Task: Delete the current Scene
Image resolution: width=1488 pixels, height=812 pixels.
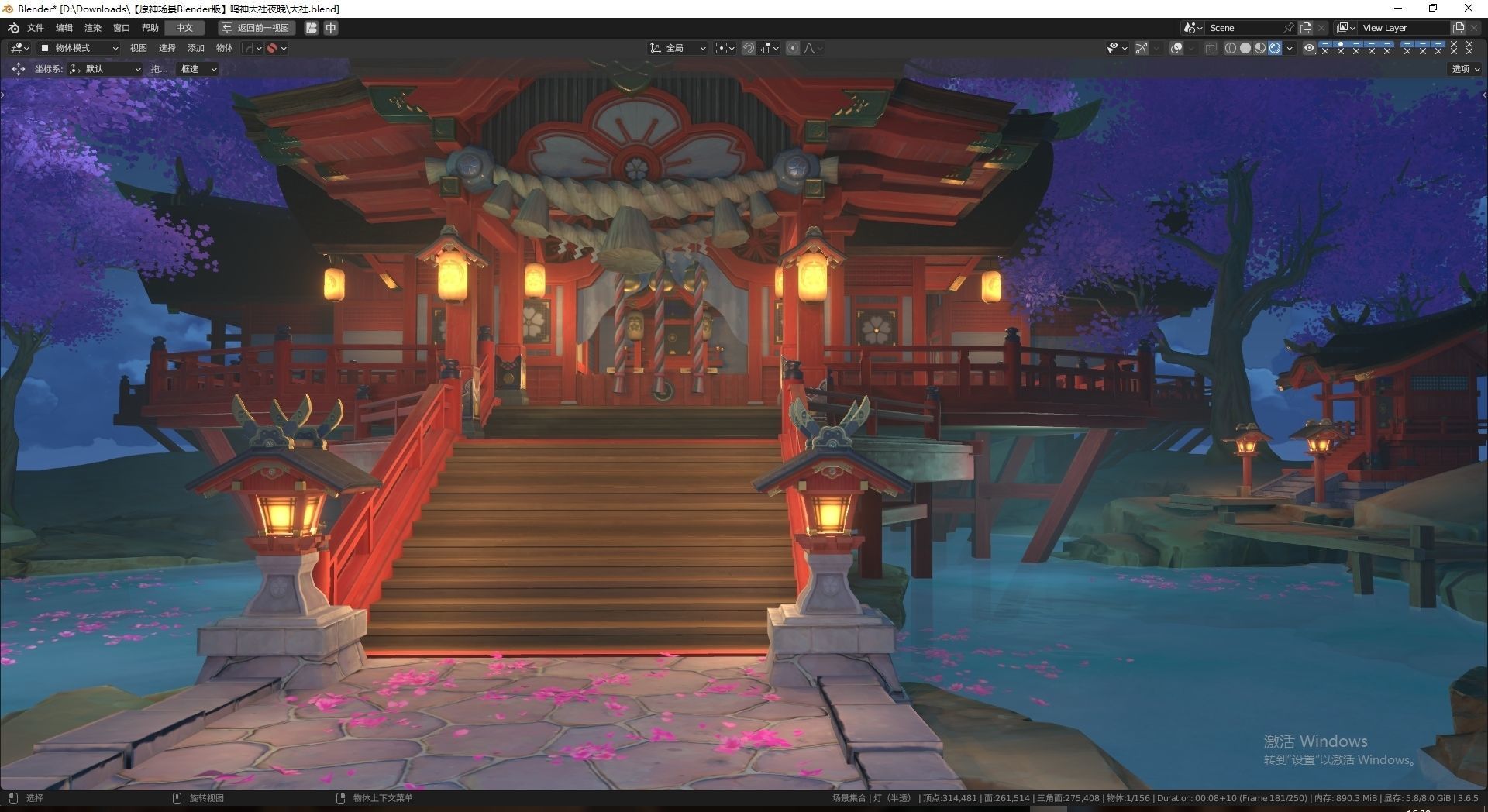Action: pos(1321,28)
